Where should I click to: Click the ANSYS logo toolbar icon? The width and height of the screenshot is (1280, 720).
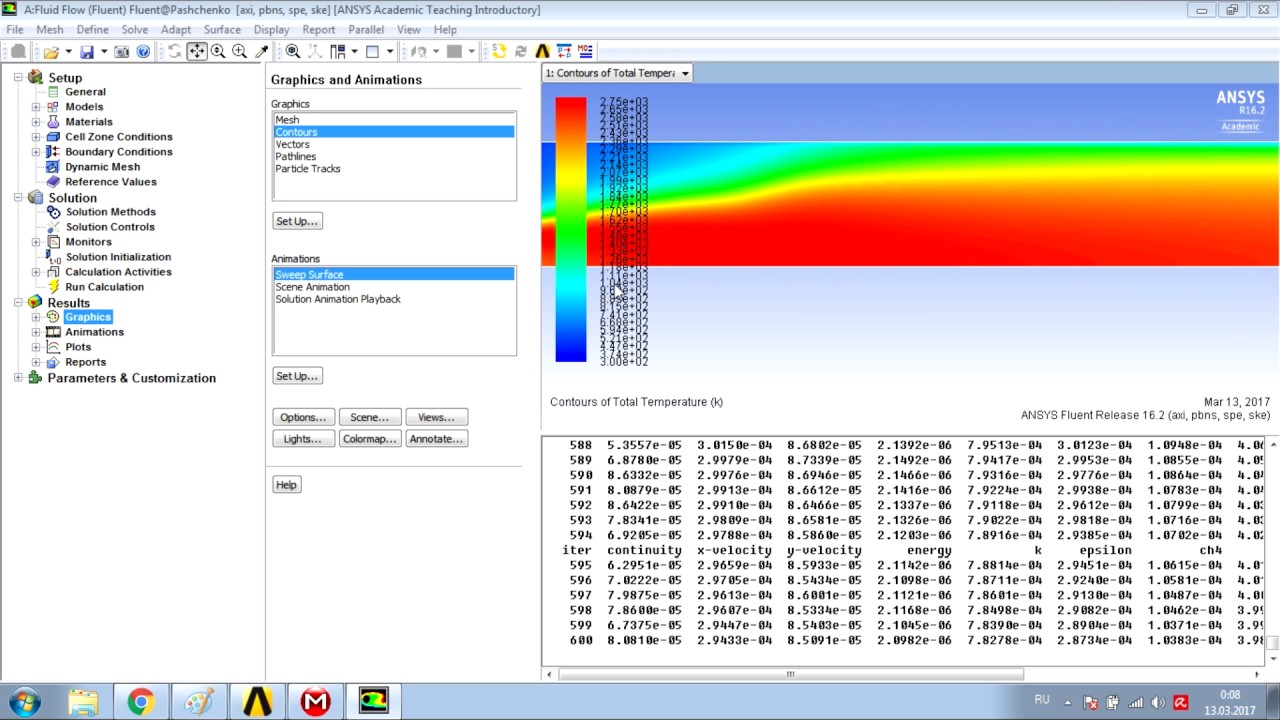pyautogui.click(x=542, y=51)
